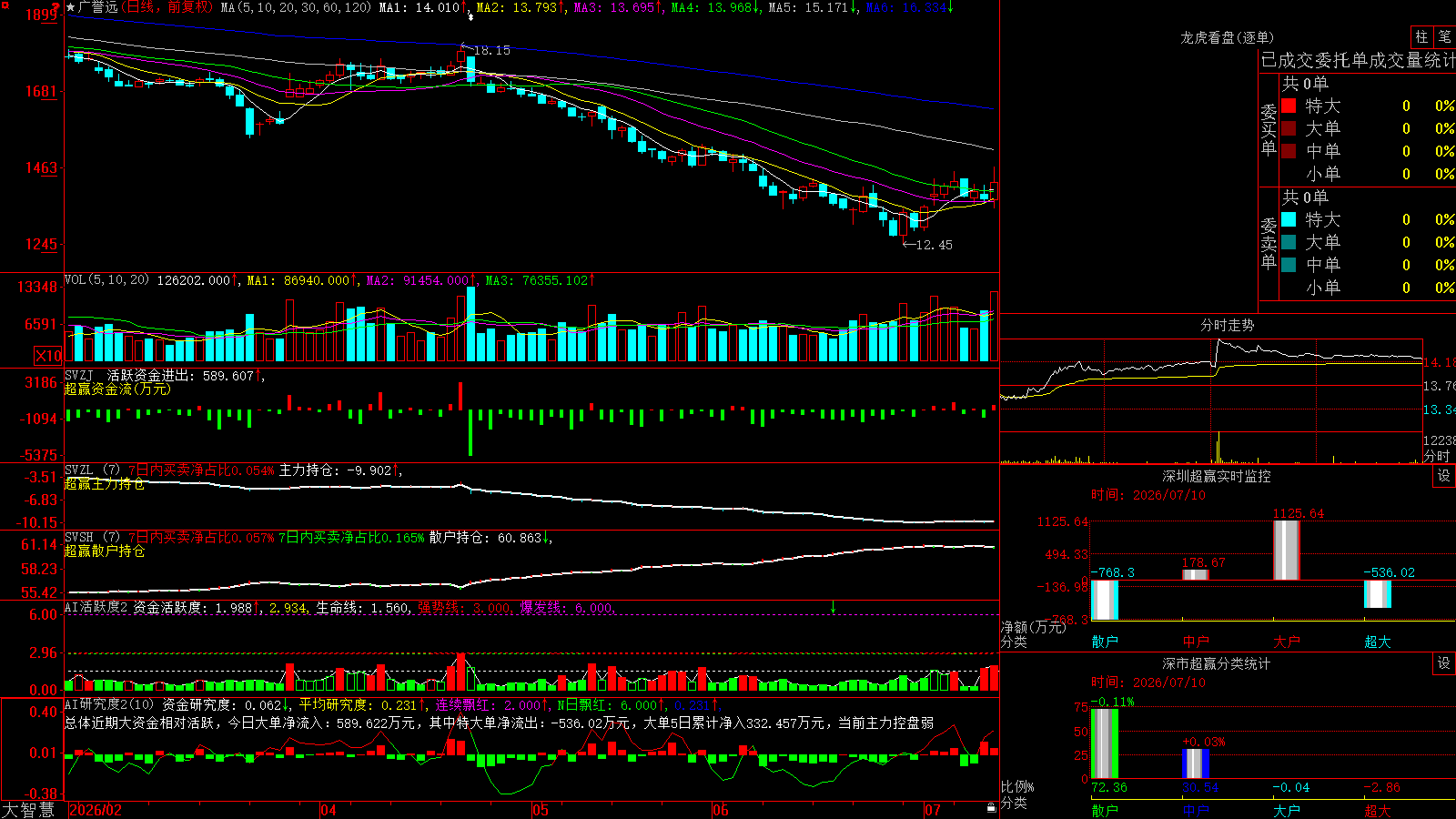Open 设 settings for 深圳超赢实时监控
Viewport: 1456px width, 819px height.
(x=1444, y=476)
